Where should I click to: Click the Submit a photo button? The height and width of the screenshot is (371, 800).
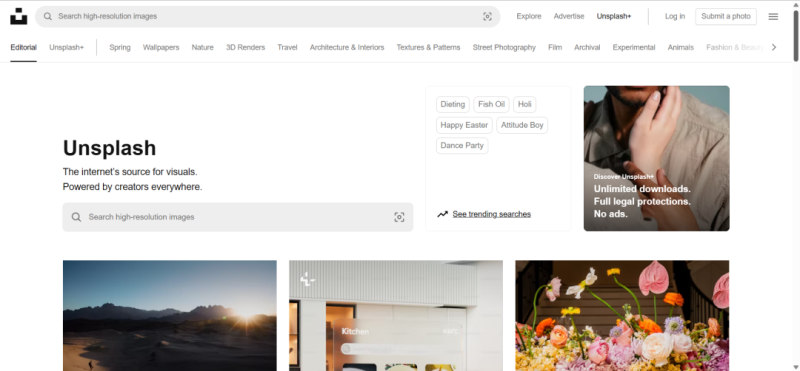click(x=726, y=16)
